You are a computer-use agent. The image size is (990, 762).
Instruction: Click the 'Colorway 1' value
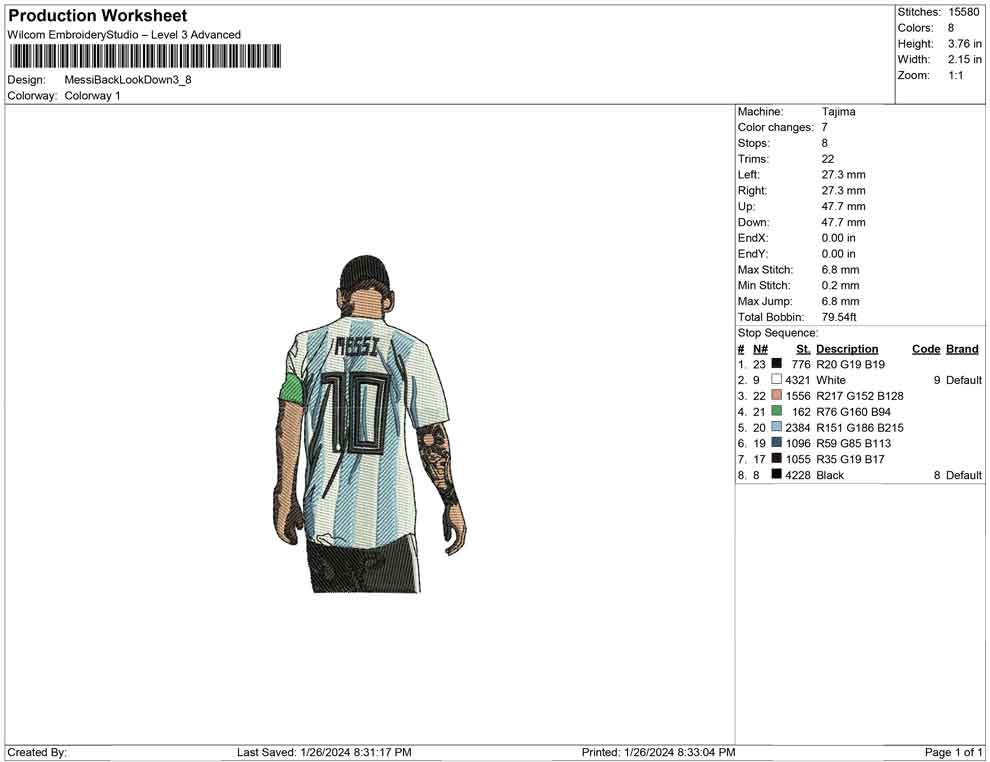coord(92,95)
